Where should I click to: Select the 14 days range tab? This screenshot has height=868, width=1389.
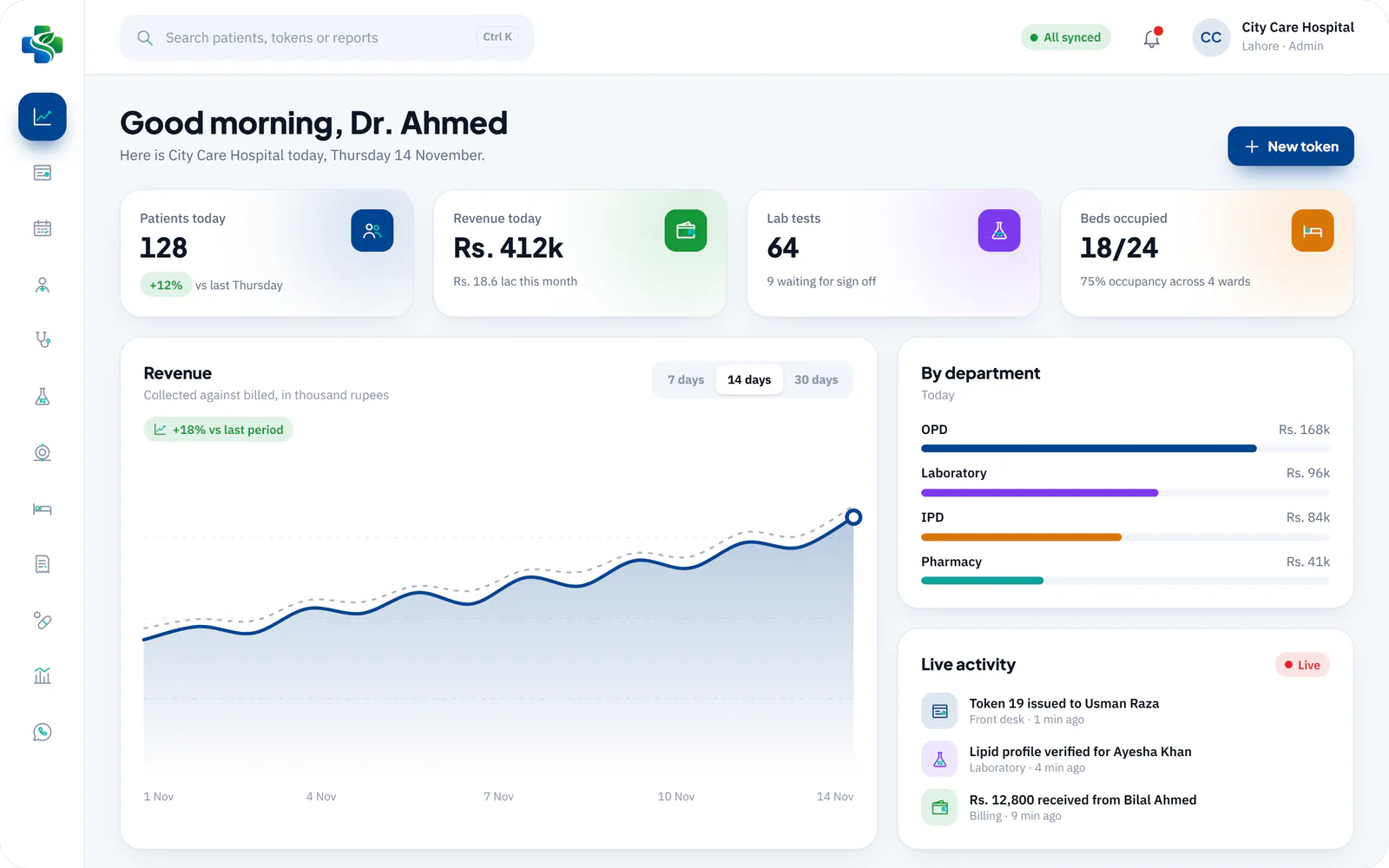tap(749, 380)
